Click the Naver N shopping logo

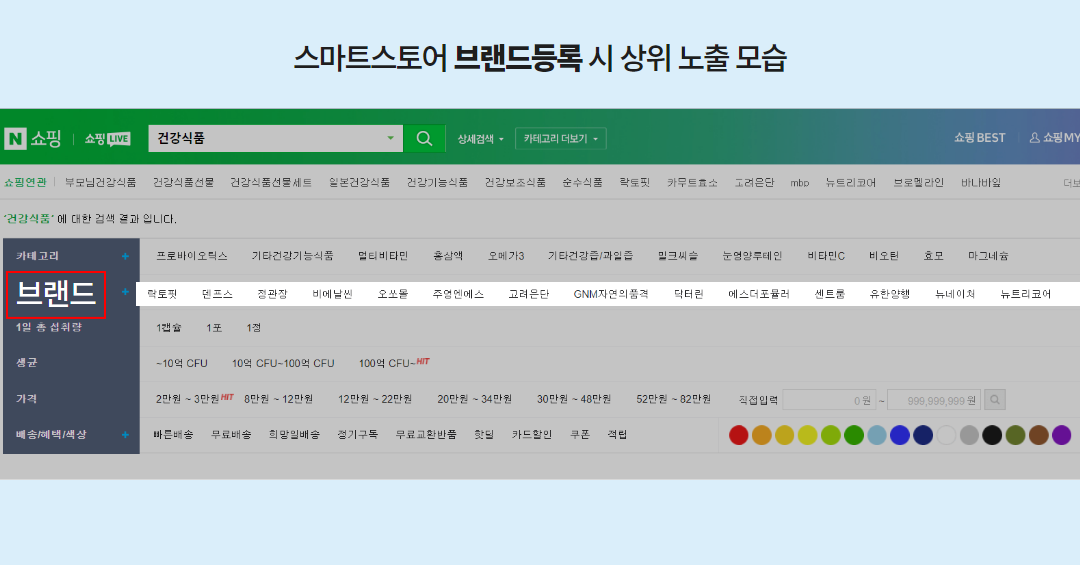pos(32,138)
